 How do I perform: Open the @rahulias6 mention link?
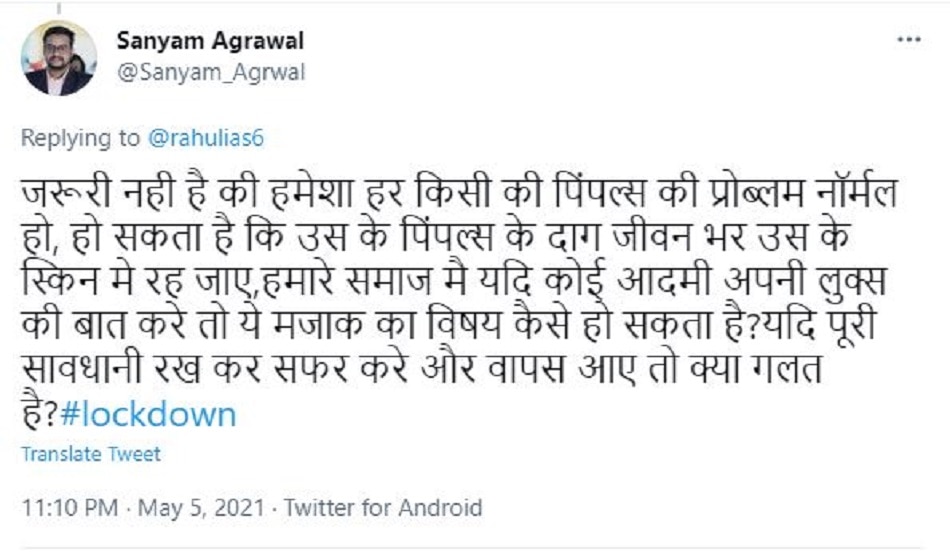(206, 138)
